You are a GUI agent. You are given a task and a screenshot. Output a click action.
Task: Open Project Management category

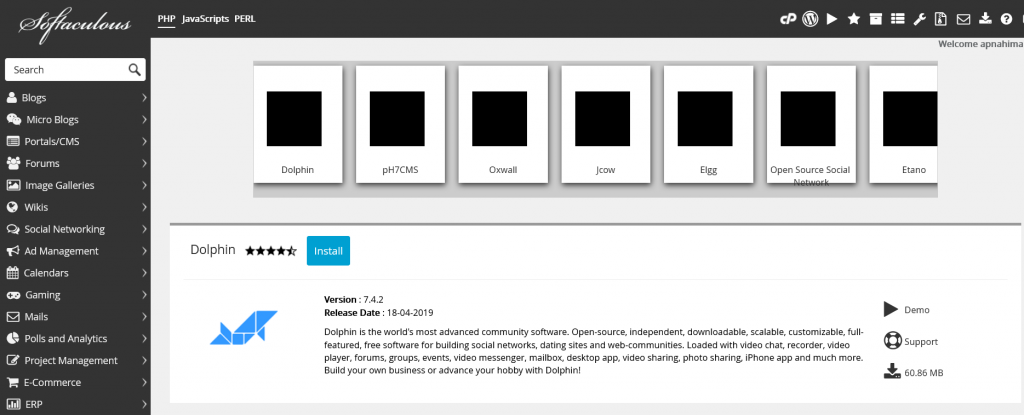point(71,361)
